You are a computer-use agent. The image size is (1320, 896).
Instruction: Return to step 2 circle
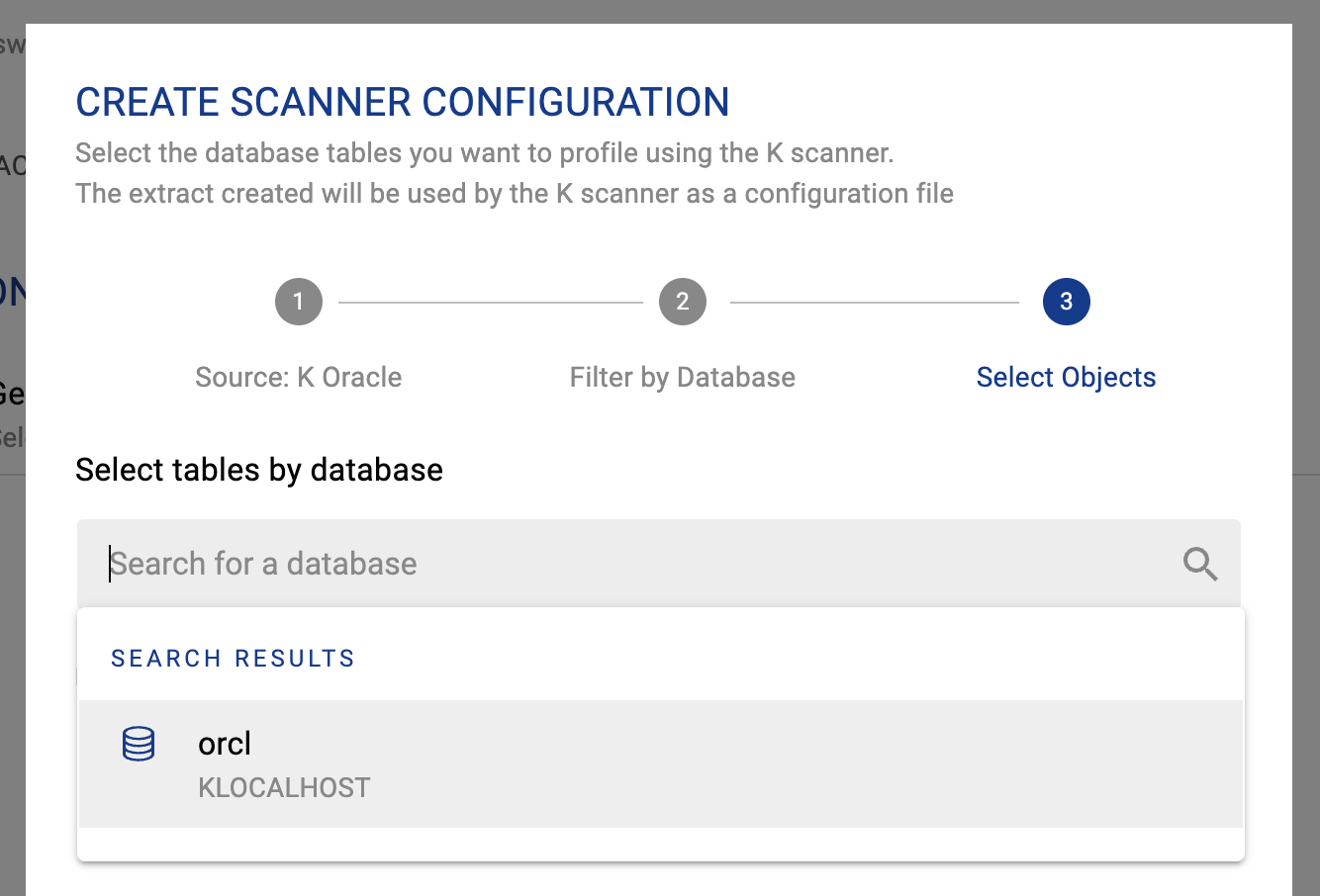coord(683,302)
